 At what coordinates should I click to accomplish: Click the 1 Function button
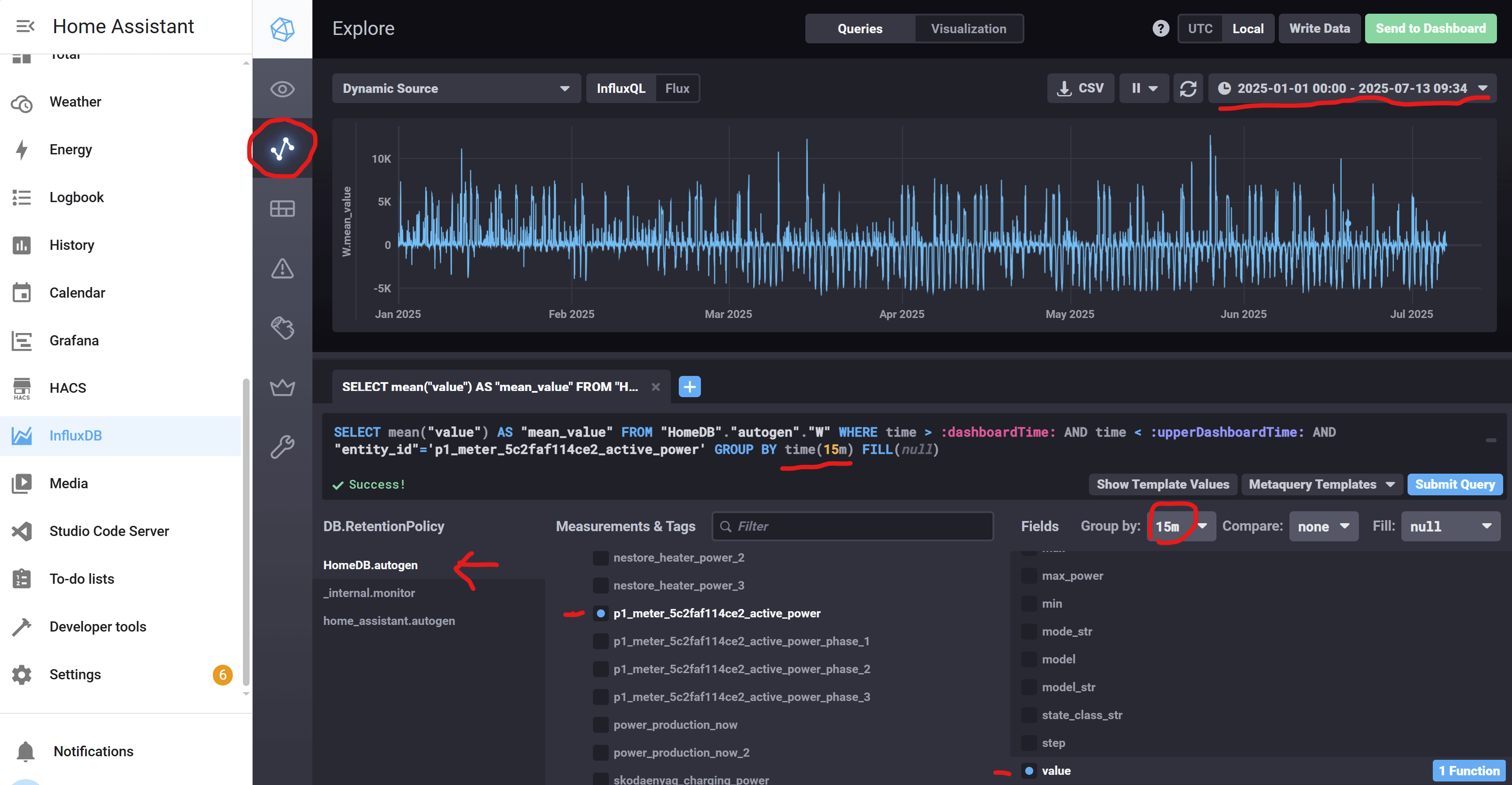click(1469, 771)
